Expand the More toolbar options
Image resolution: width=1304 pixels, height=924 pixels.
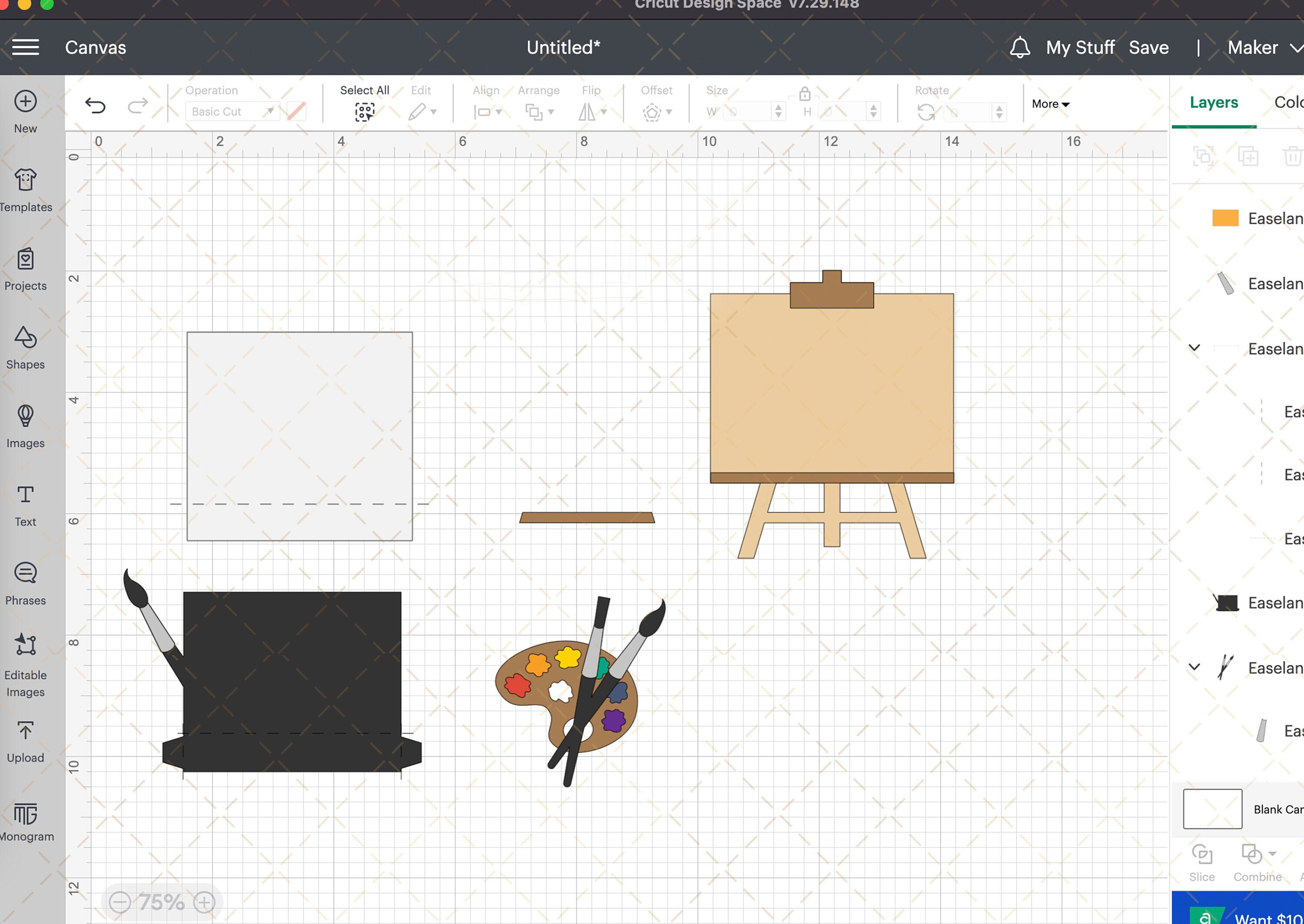click(1050, 104)
